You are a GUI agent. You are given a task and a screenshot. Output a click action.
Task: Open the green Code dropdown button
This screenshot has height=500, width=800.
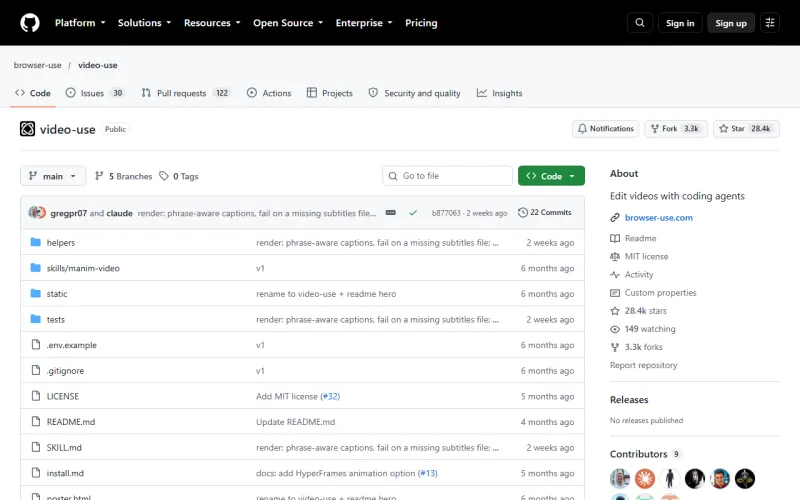pos(551,176)
